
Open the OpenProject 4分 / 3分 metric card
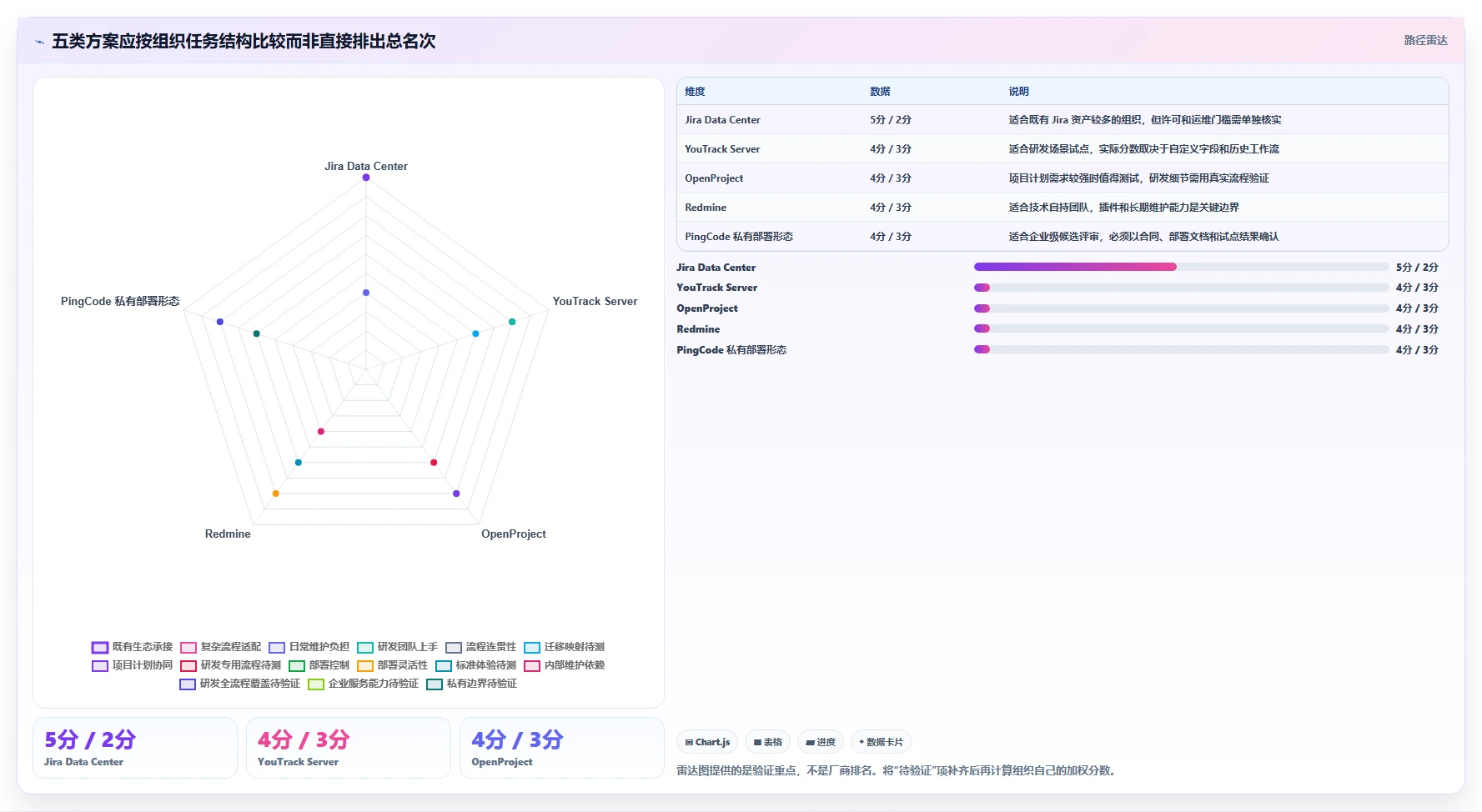click(562, 748)
